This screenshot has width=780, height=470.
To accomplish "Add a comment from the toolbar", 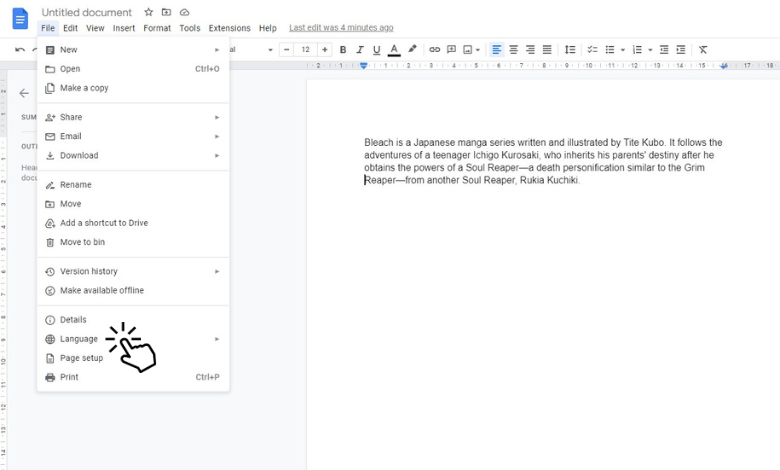I will pyautogui.click(x=451, y=50).
